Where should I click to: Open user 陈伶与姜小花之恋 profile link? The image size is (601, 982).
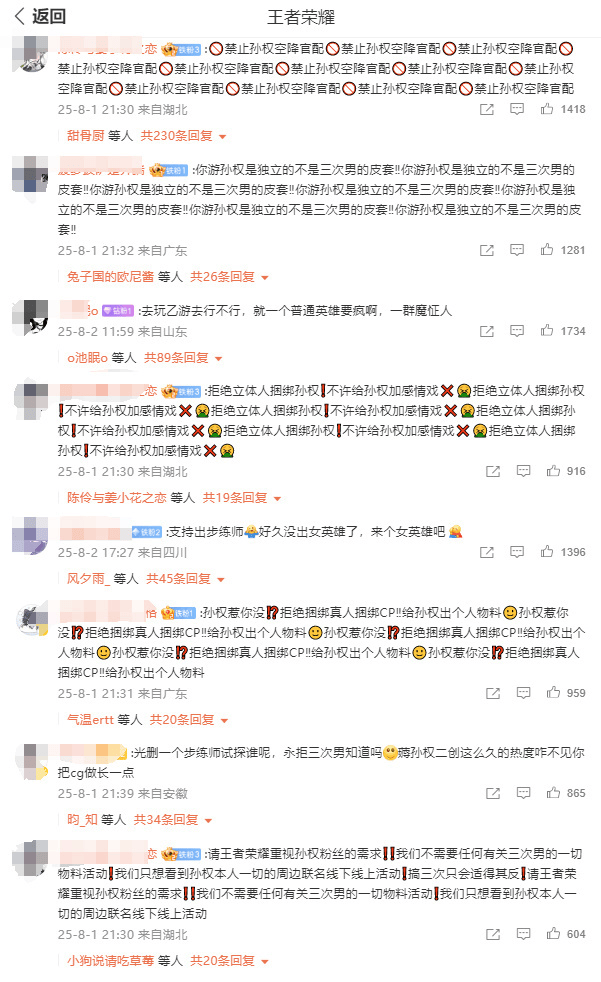pos(116,498)
